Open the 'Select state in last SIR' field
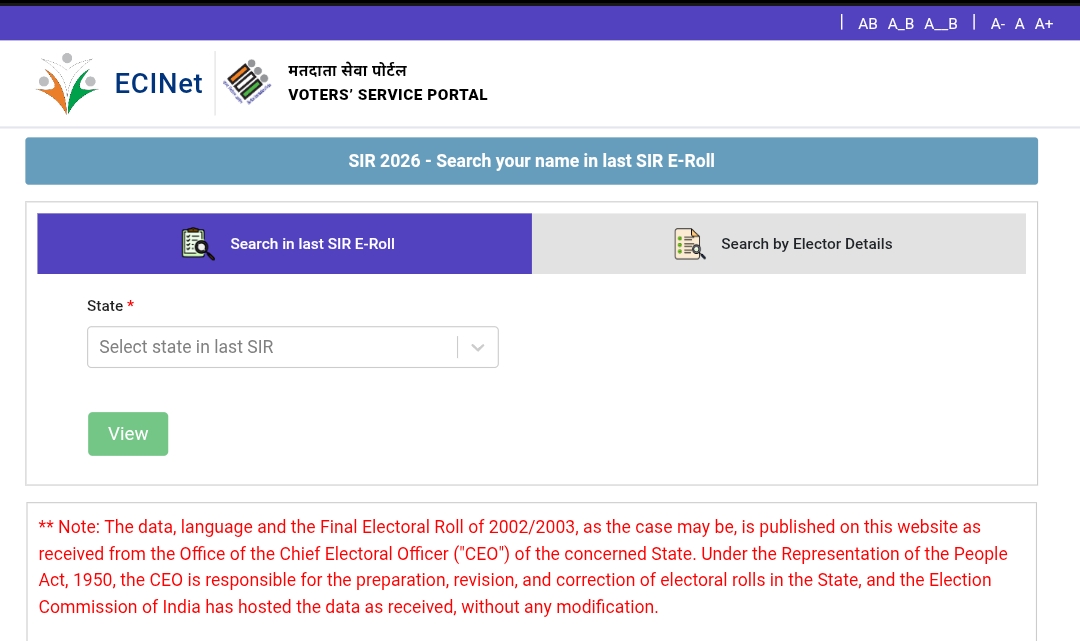Viewport: 1080px width, 641px height. [x=272, y=347]
